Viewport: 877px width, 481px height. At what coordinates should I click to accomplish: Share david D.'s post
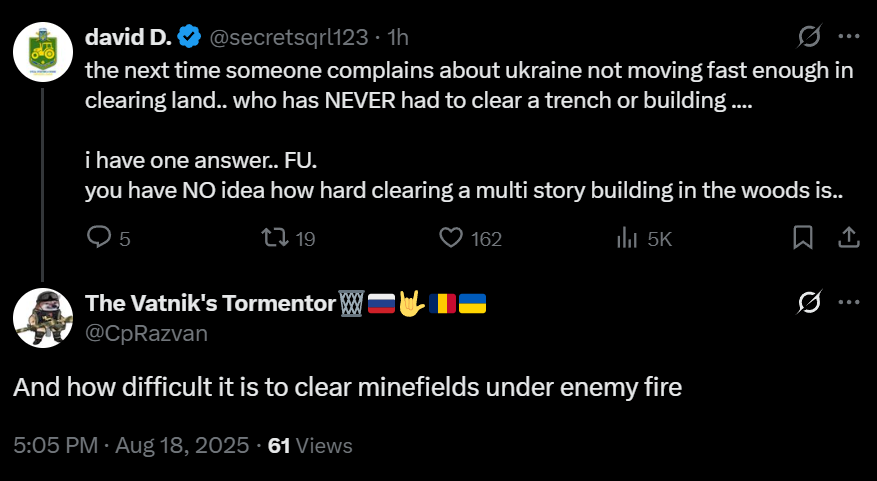[848, 238]
